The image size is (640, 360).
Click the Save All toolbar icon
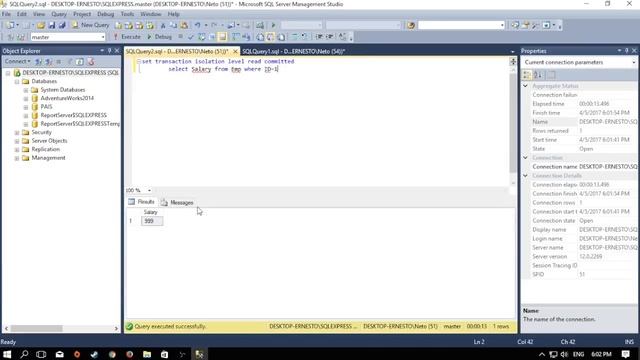click(x=62, y=25)
